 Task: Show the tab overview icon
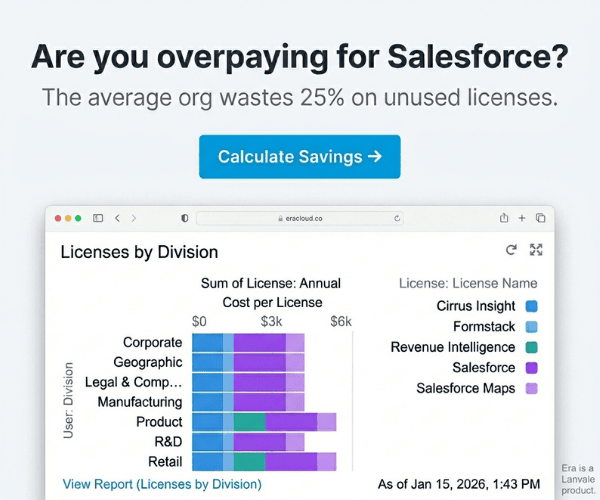pyautogui.click(x=540, y=218)
